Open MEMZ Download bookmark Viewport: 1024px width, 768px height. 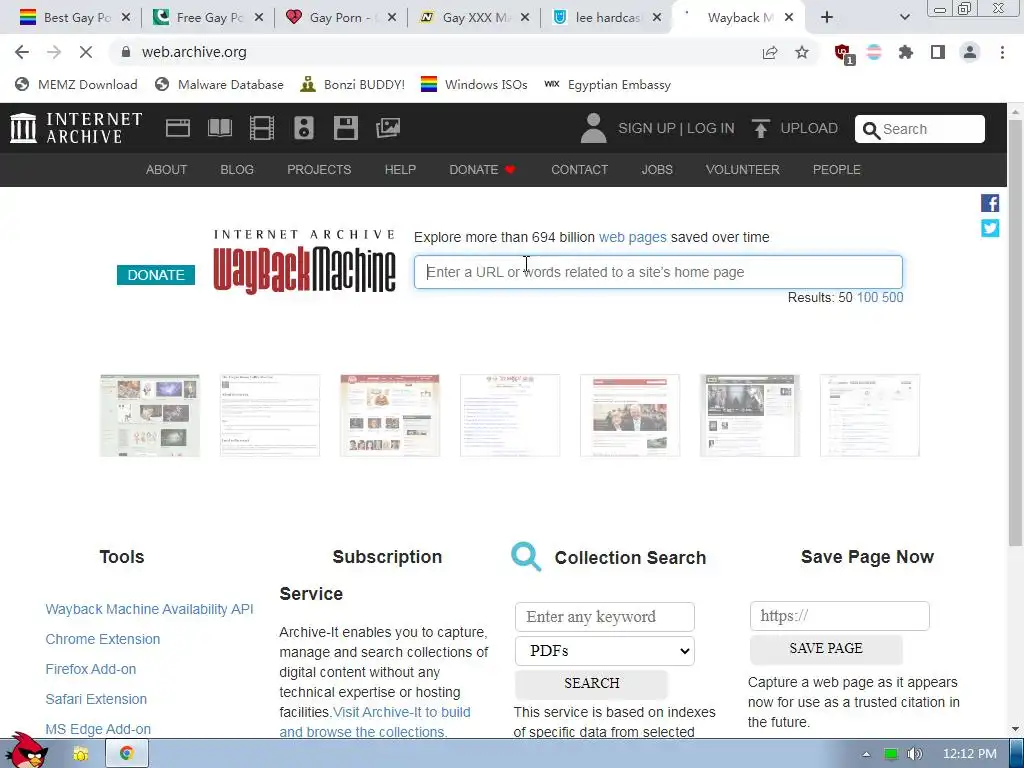point(76,85)
